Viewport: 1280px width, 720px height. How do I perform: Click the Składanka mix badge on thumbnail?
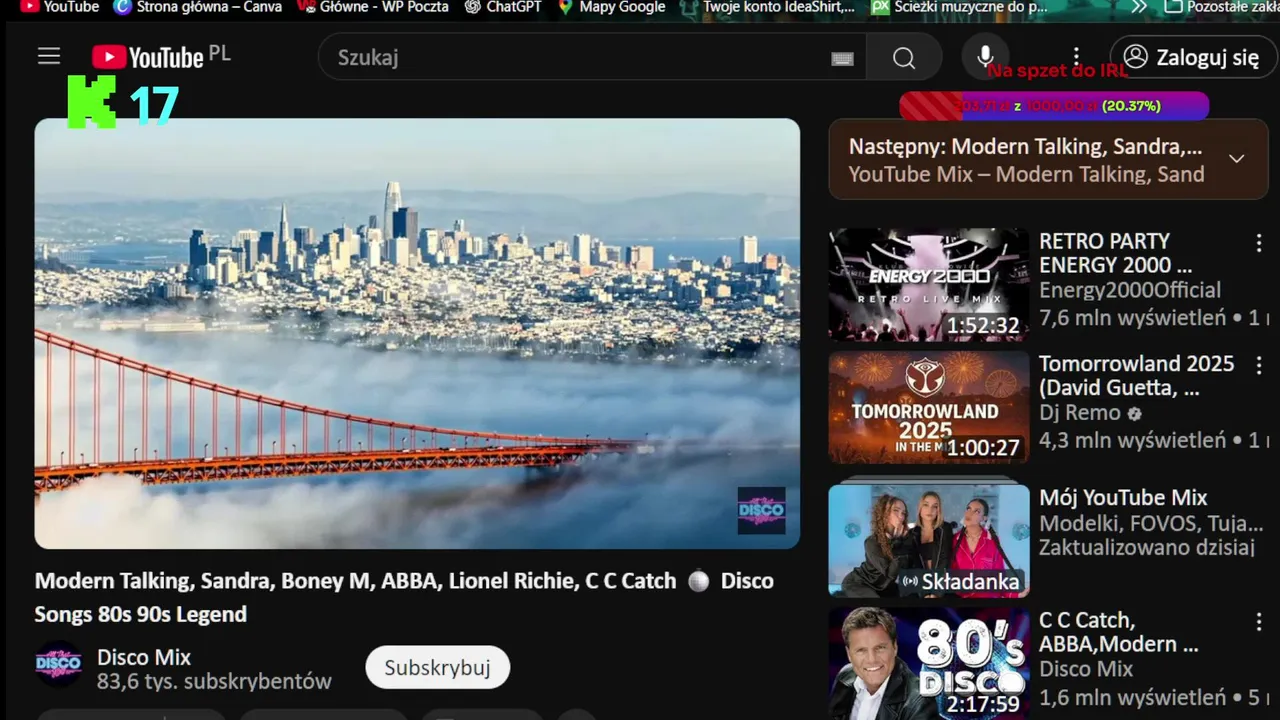(961, 581)
